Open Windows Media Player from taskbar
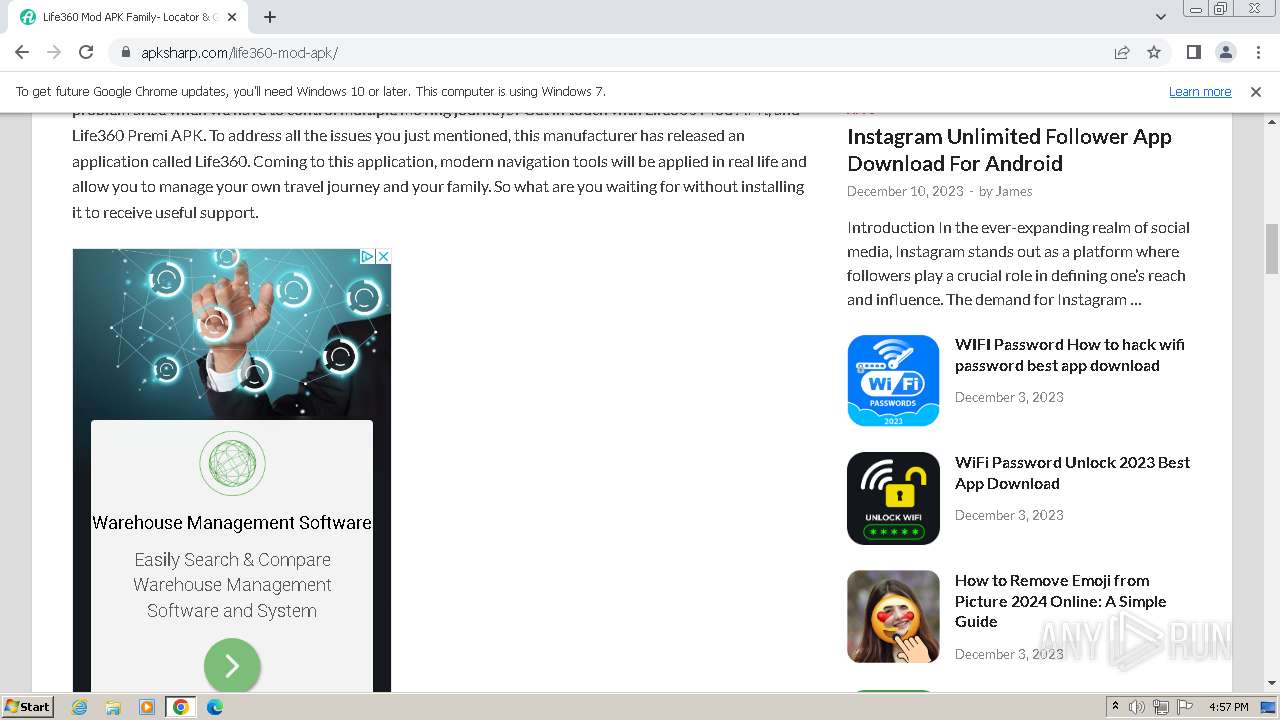Screen dimensions: 1280x720 coord(147,707)
